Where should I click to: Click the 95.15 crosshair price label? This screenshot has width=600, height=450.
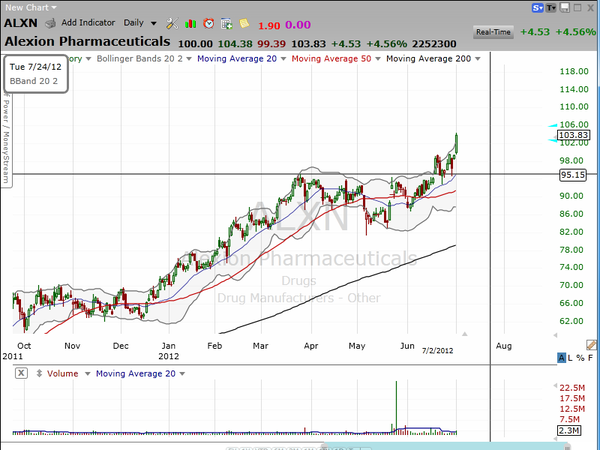click(x=573, y=175)
